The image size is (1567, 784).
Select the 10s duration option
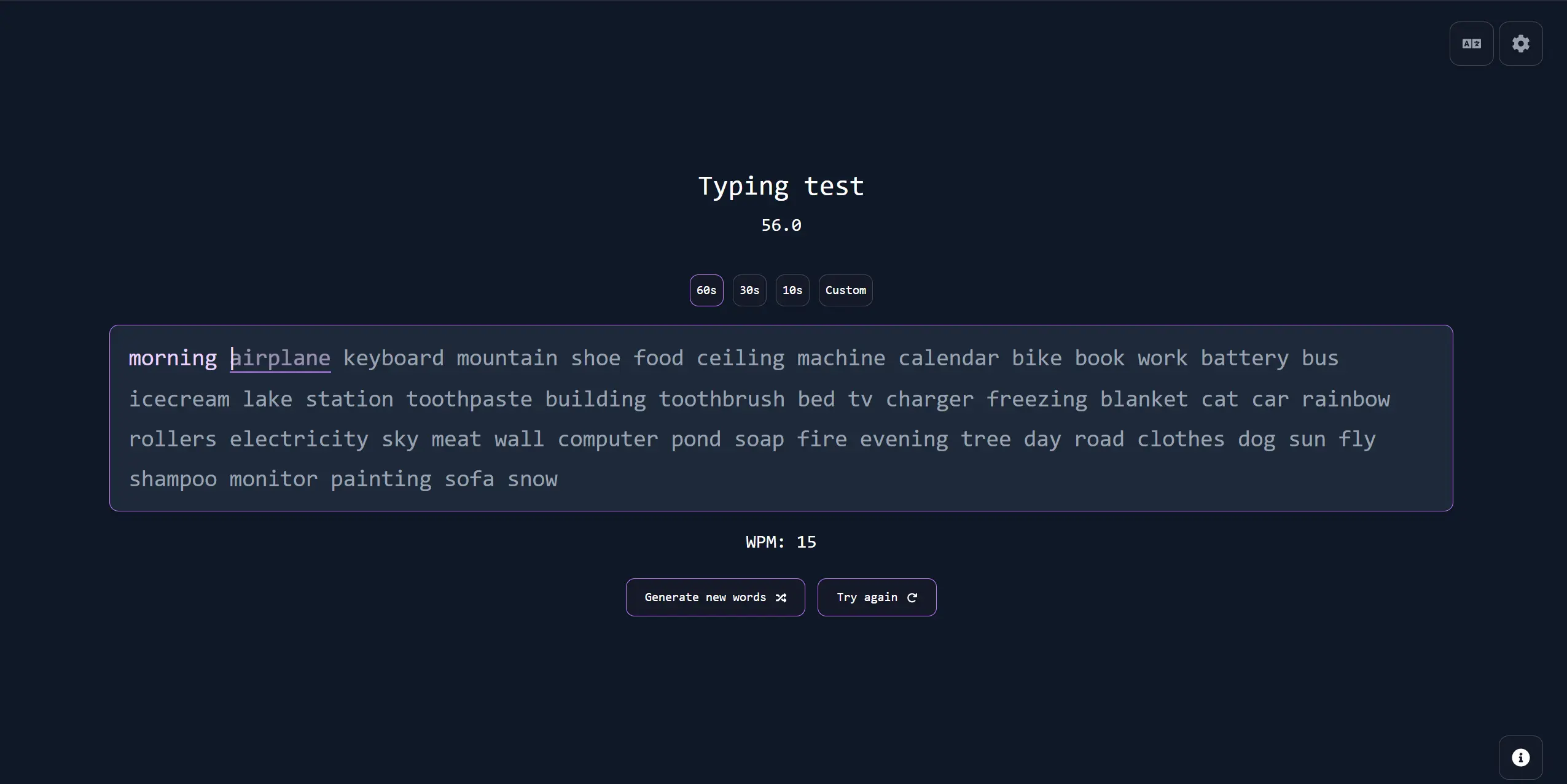point(792,290)
